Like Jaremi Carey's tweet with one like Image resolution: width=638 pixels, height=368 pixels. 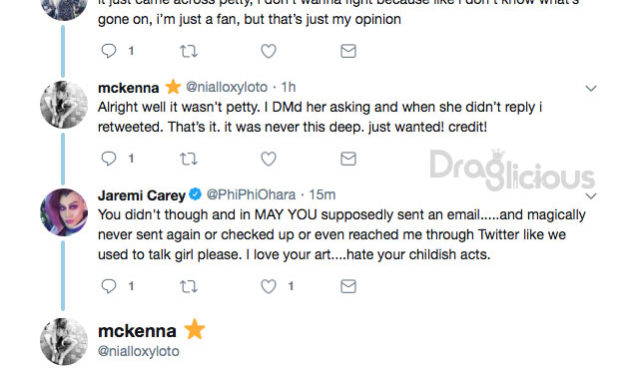coord(269,287)
